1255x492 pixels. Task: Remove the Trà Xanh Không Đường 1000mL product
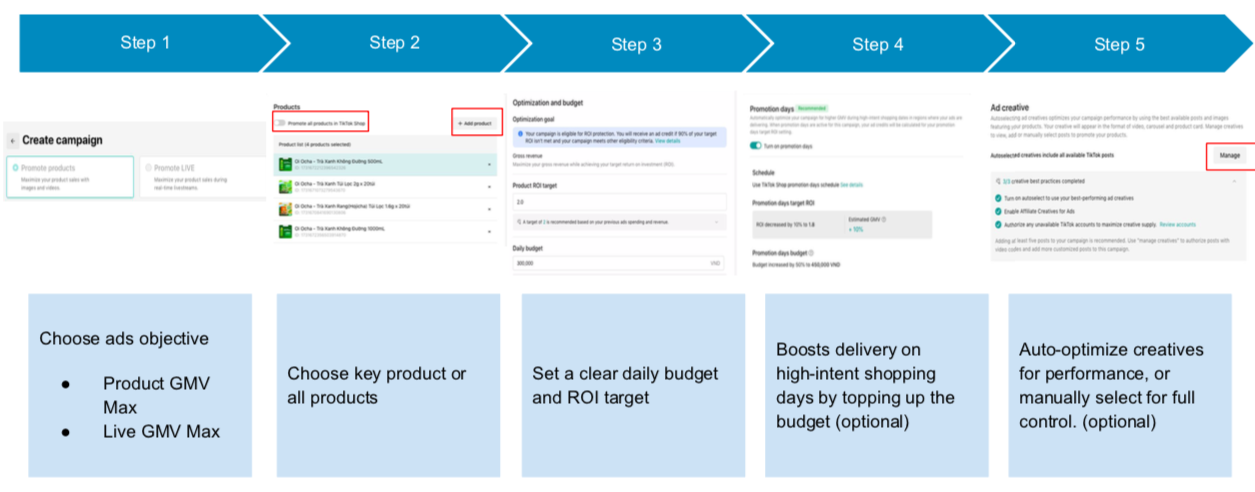point(489,234)
